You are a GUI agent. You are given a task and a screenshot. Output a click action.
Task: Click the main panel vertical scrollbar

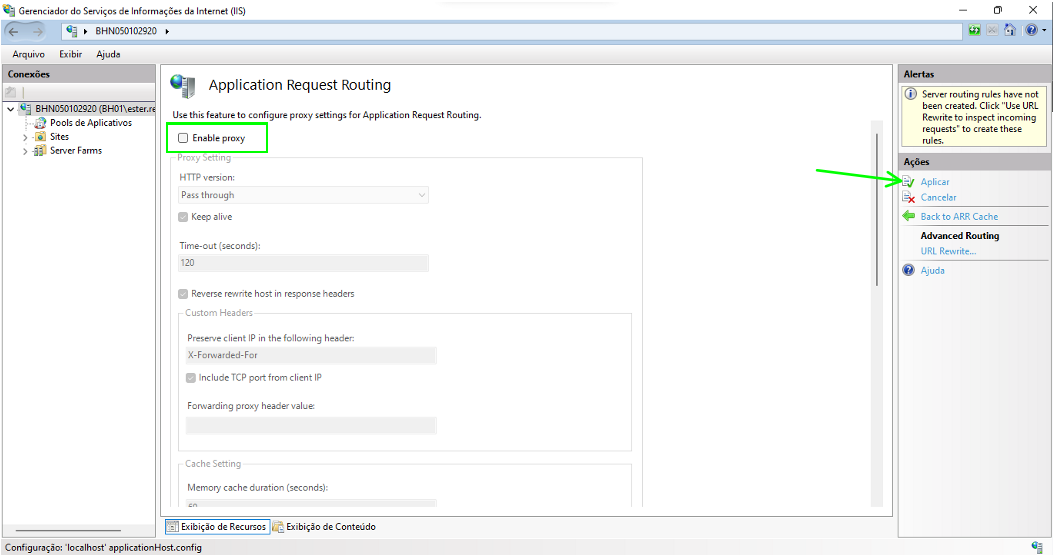(877, 210)
